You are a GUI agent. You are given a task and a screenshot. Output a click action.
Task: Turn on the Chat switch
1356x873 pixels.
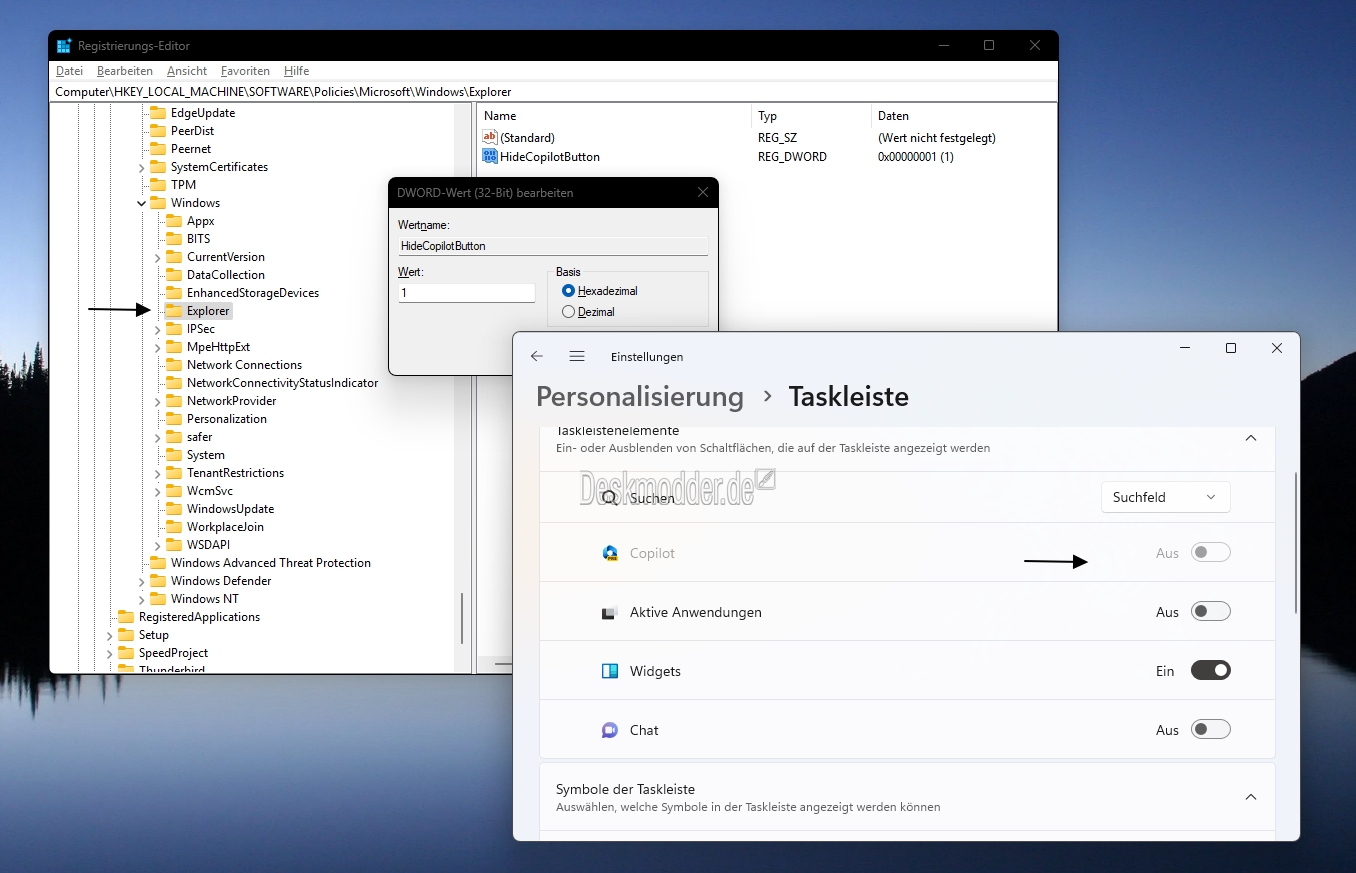tap(1210, 730)
